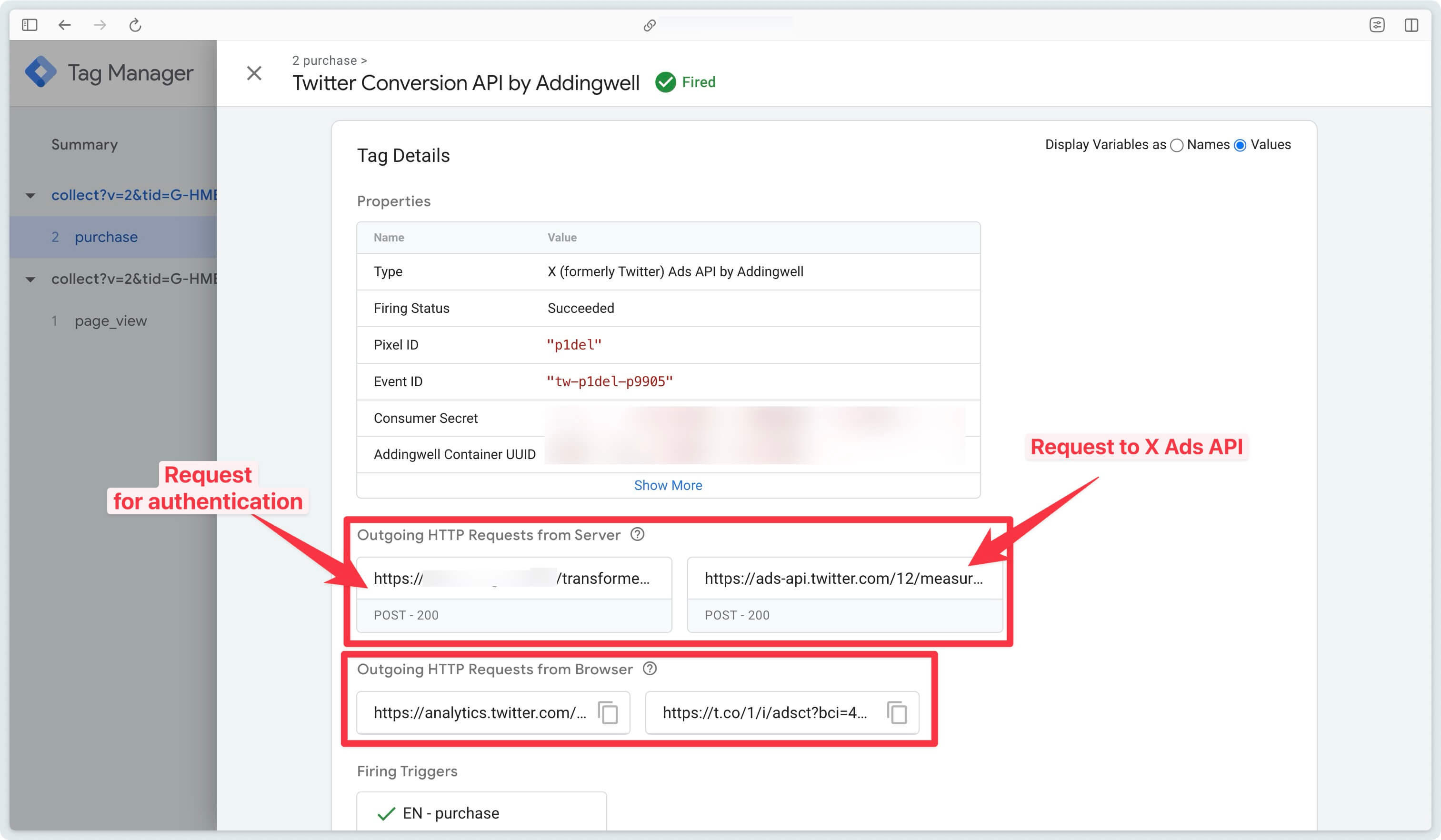Screen dimensions: 1441x840
Task: Click Show More under Properties table
Action: click(x=668, y=485)
